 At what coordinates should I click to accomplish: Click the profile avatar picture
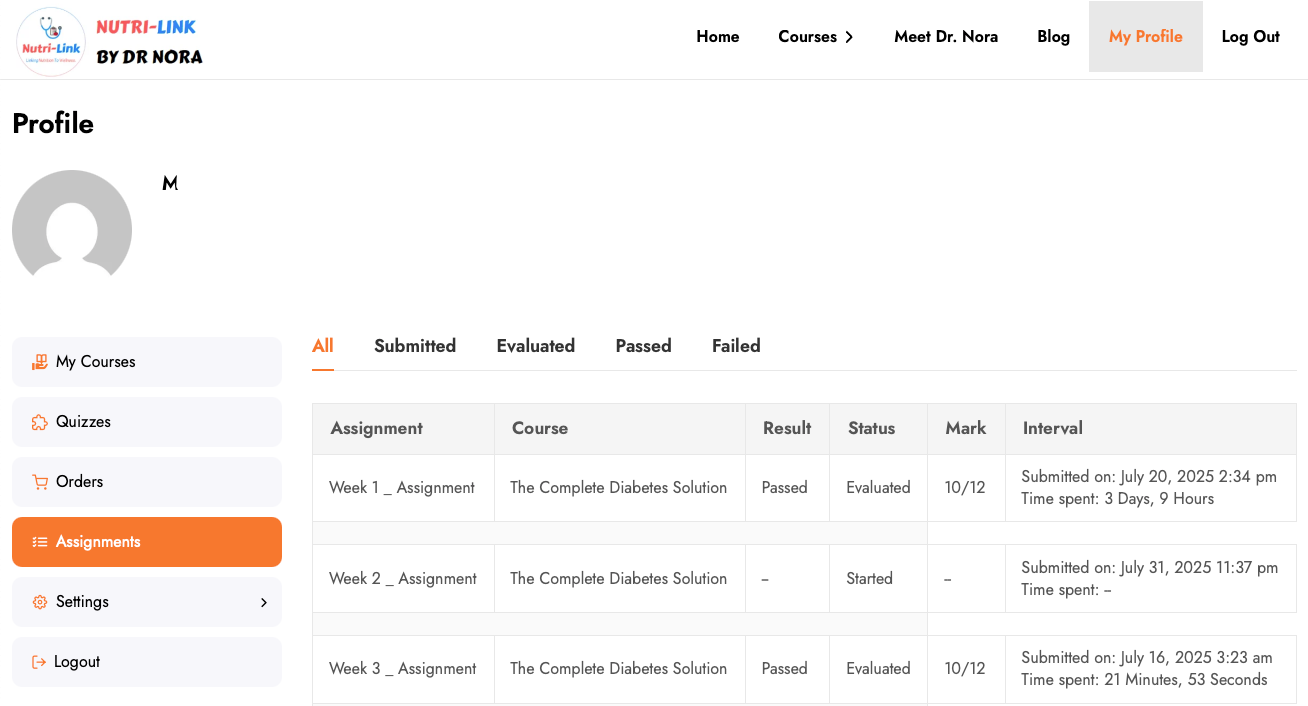tap(72, 227)
